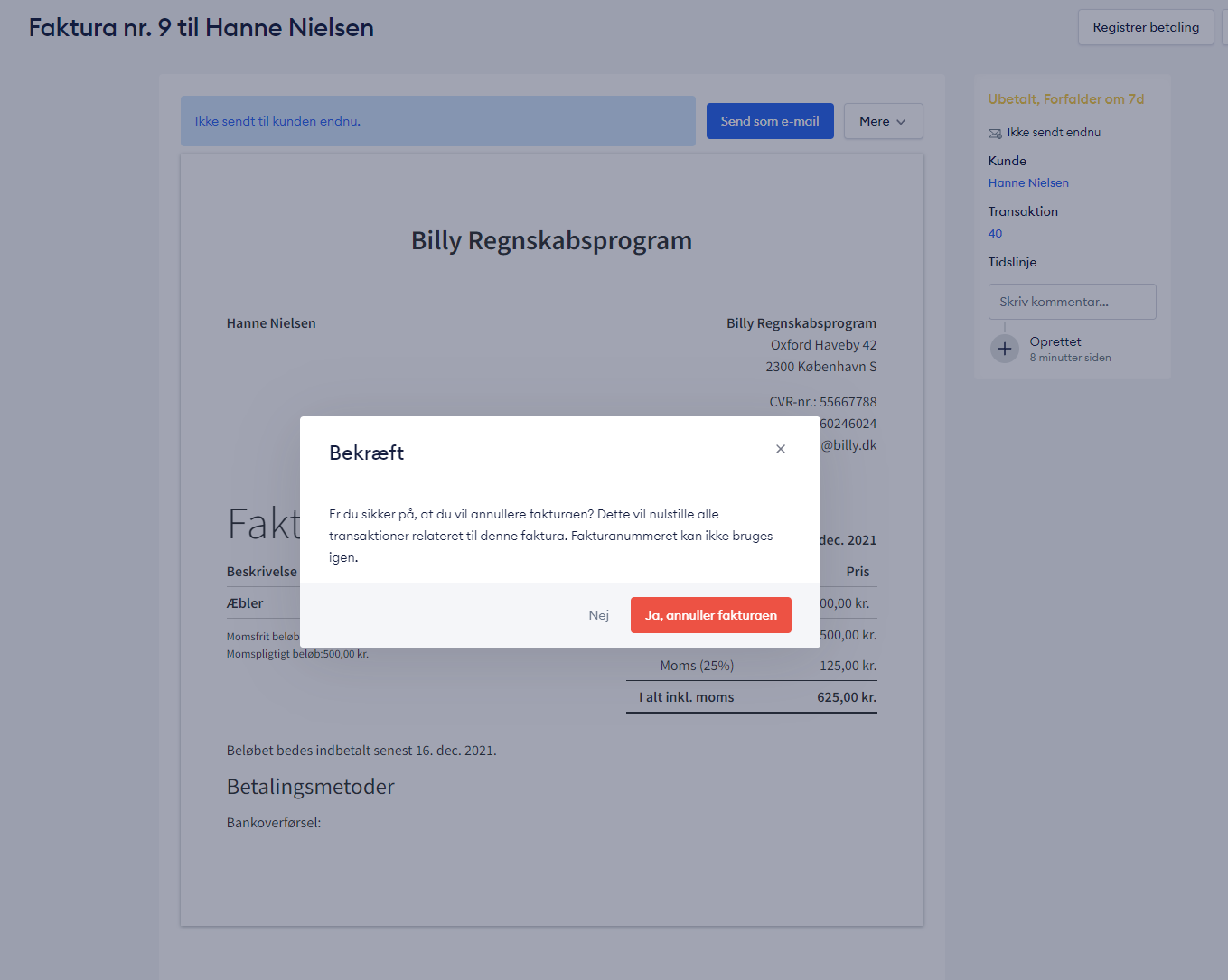Click 'Momspligtigt beløb:500,00 kr.' text
The height and width of the screenshot is (980, 1228).
(297, 654)
